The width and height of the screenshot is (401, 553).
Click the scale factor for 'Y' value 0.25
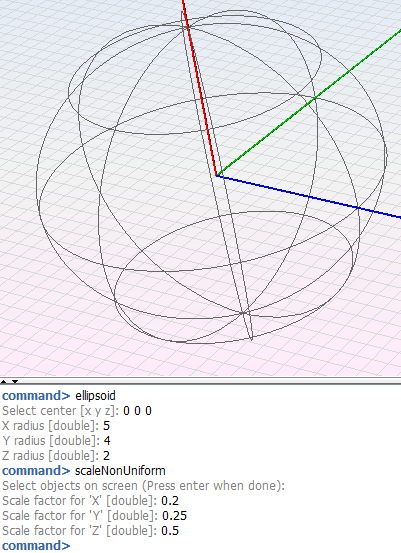pyautogui.click(x=174, y=516)
